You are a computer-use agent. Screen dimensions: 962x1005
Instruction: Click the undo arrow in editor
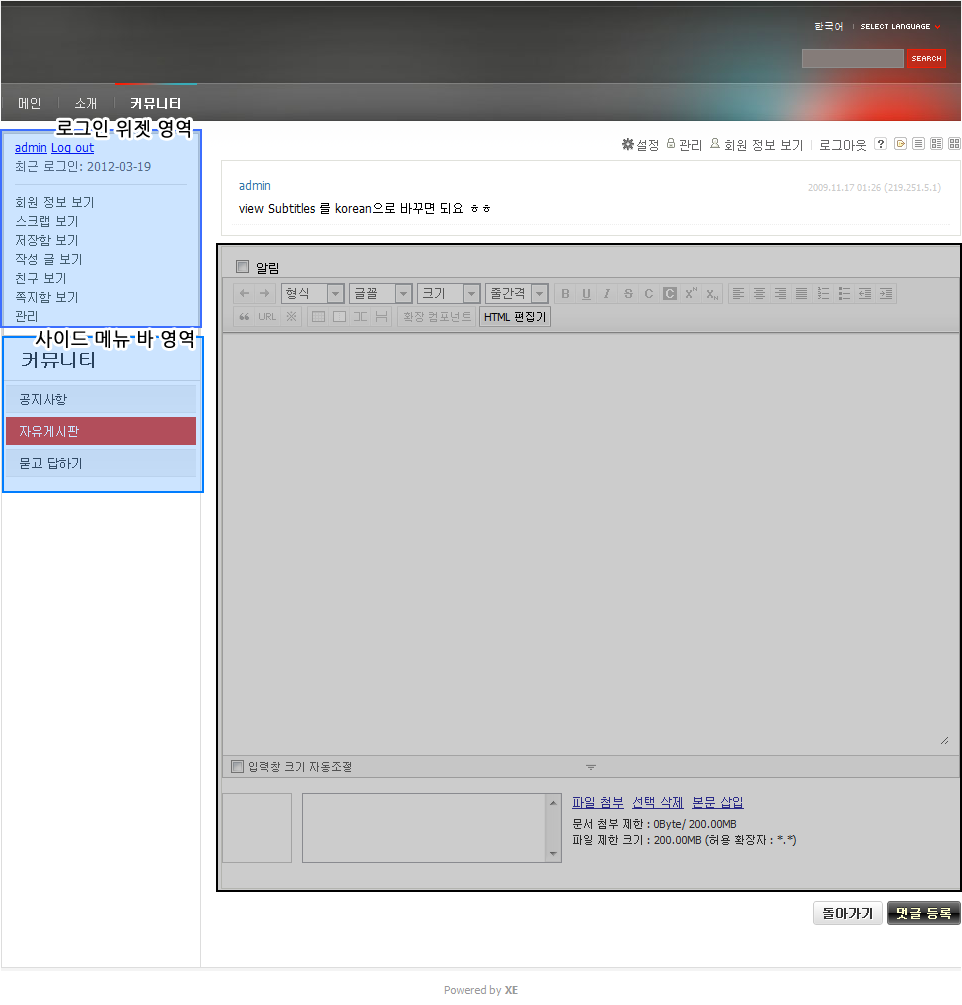click(244, 294)
